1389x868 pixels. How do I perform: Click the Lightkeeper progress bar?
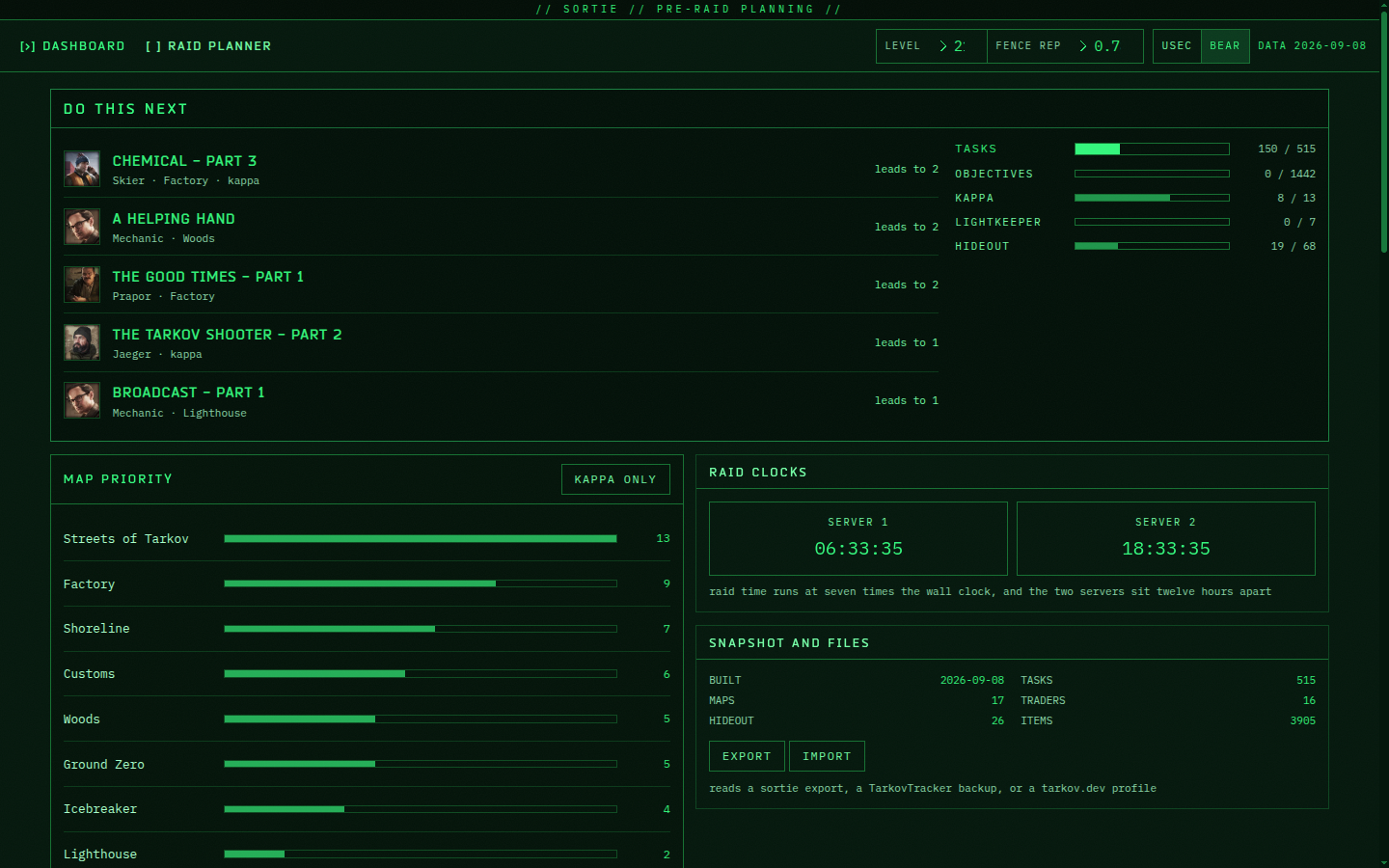(x=1152, y=222)
